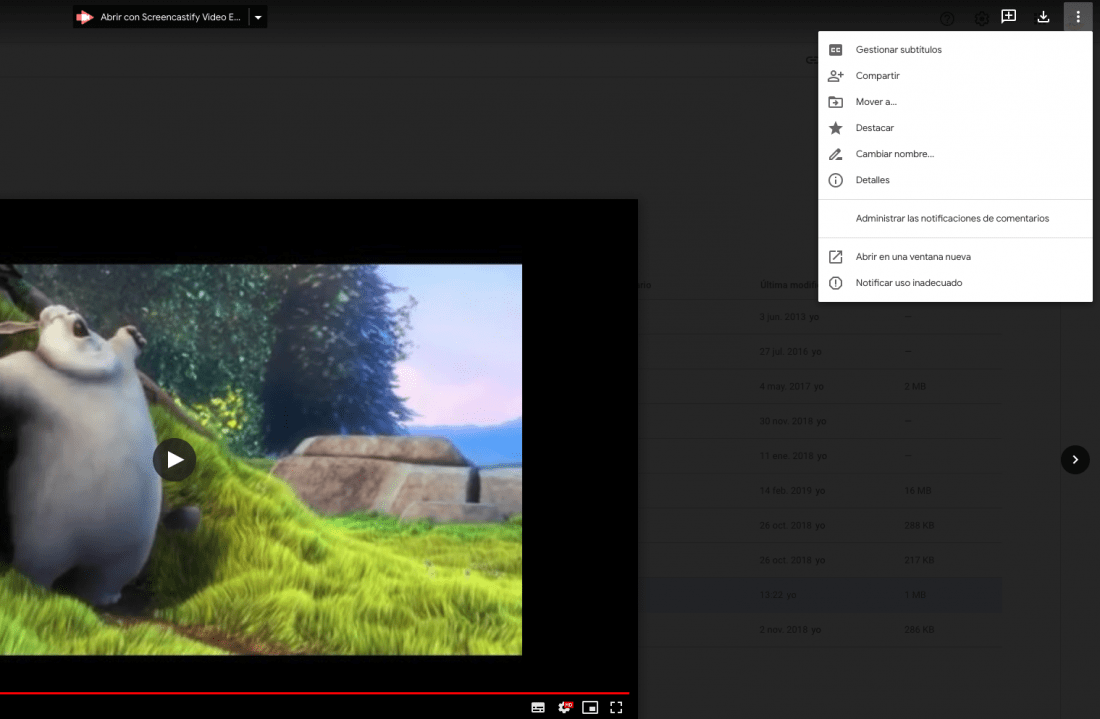This screenshot has height=719, width=1100.
Task: Click the dimmed '13:22 yo' row entry
Action: 777,595
